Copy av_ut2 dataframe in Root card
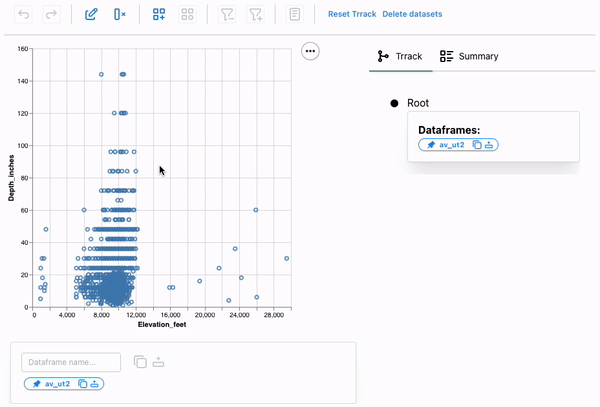The width and height of the screenshot is (600, 407). coord(477,145)
